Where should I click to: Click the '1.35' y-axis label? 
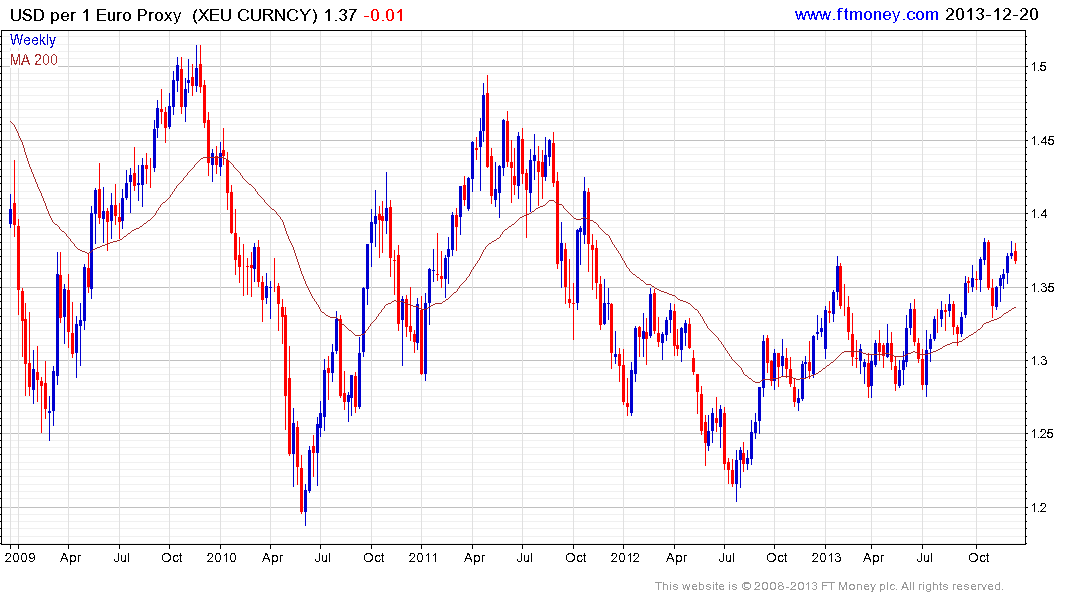click(1042, 287)
